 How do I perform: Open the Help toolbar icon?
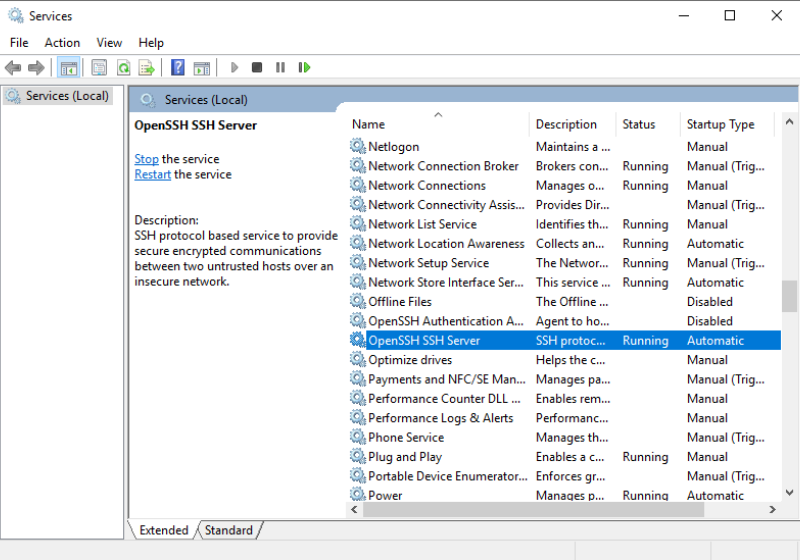coord(178,67)
